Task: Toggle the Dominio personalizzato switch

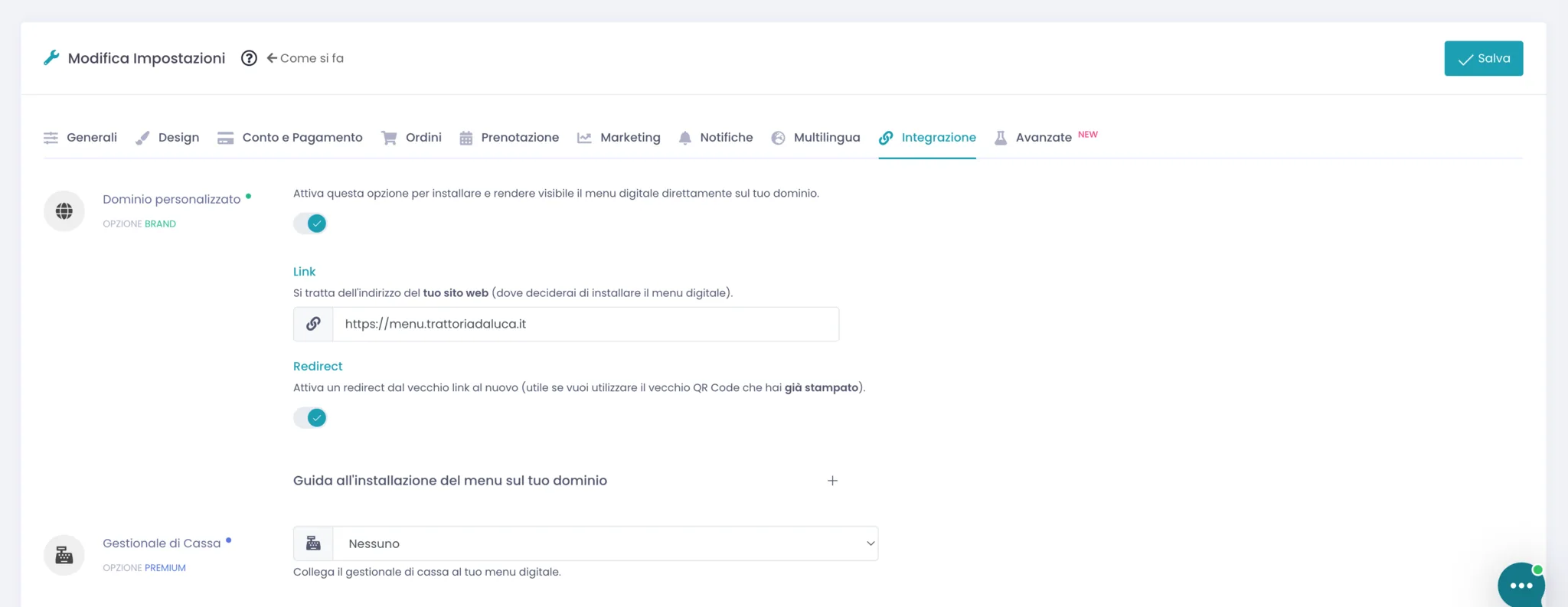Action: [x=310, y=224]
